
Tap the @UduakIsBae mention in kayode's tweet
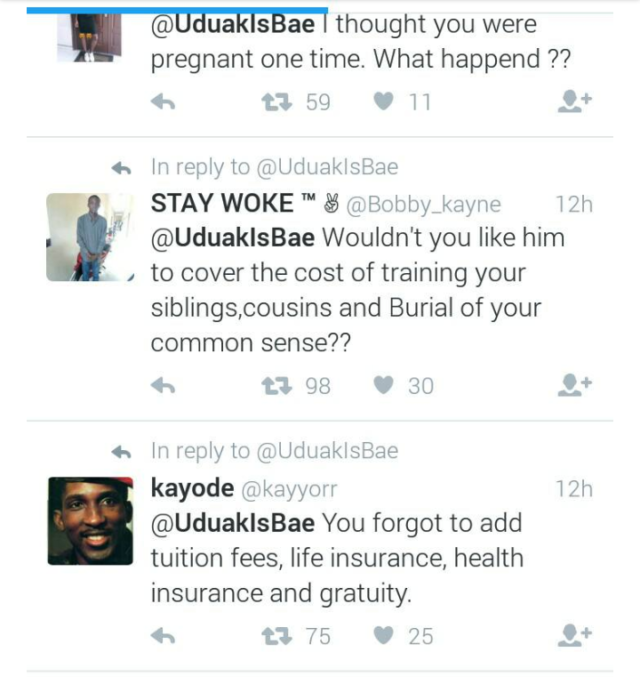(232, 523)
